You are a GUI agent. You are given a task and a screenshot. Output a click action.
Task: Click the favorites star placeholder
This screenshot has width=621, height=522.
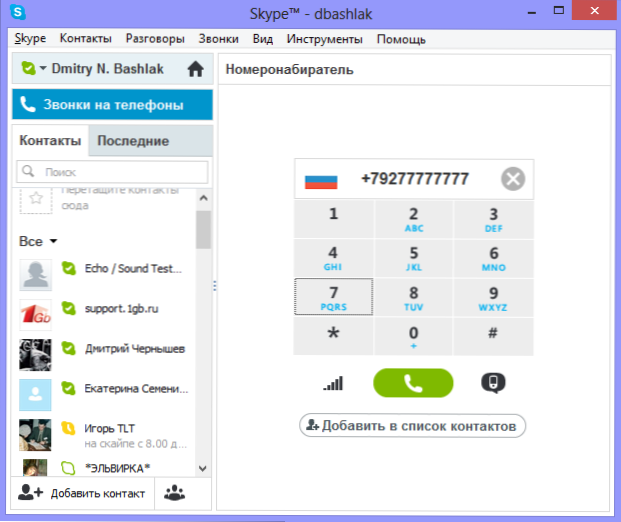click(x=36, y=198)
